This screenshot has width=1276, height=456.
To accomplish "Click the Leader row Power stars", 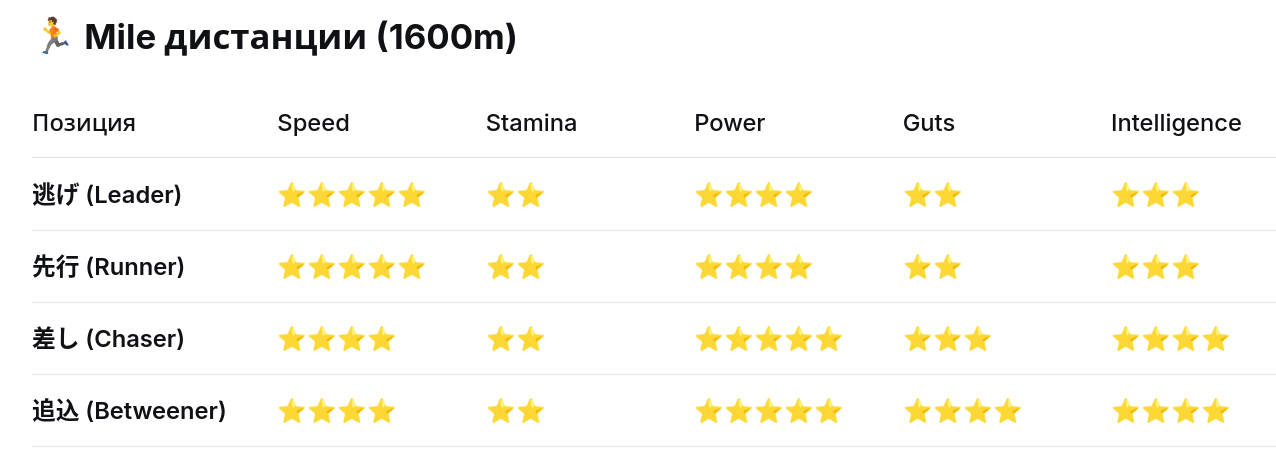I will (753, 195).
